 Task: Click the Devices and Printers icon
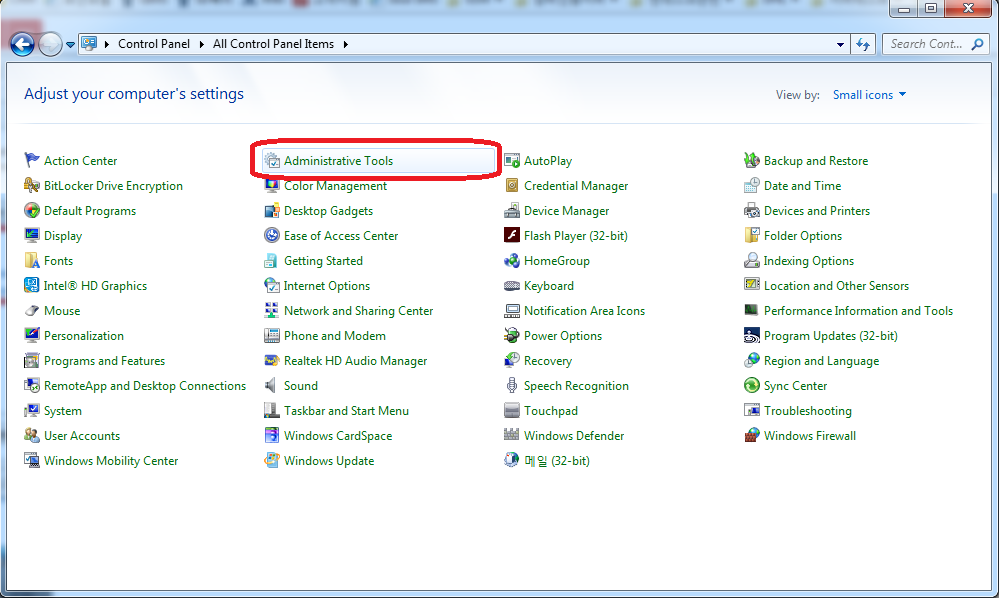point(752,210)
